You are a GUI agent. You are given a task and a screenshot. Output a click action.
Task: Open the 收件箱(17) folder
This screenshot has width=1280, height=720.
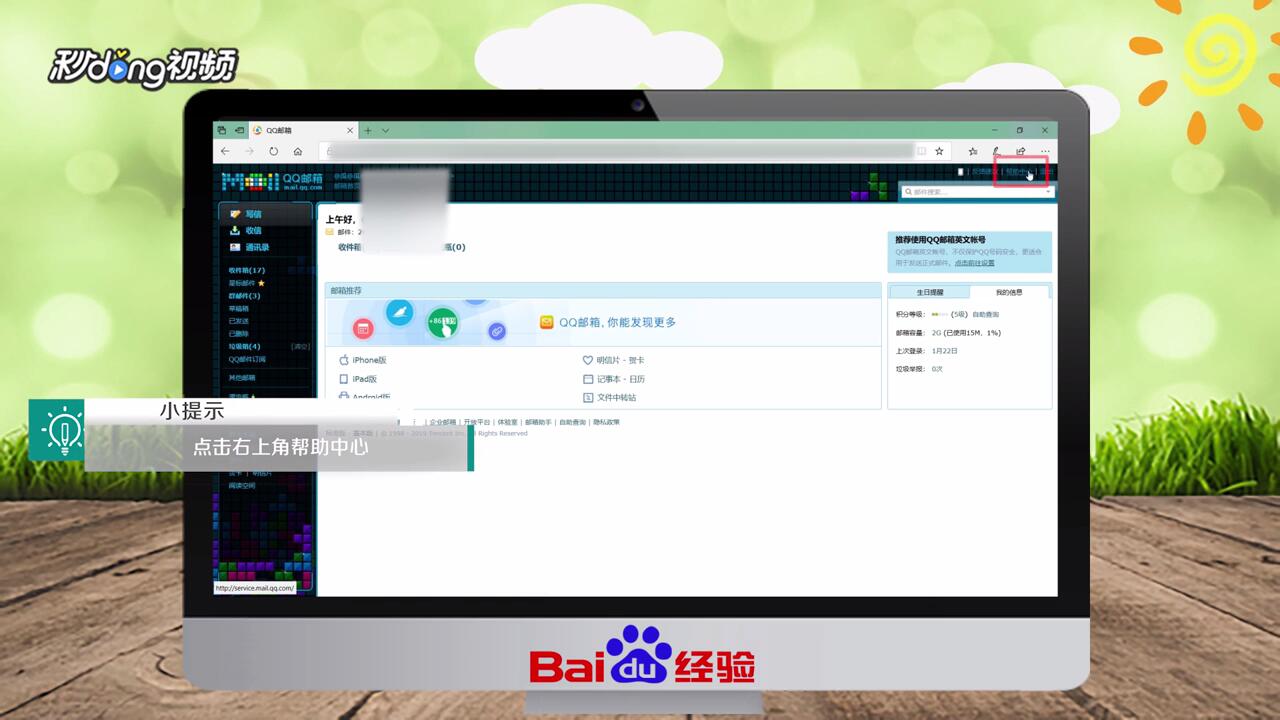247,270
